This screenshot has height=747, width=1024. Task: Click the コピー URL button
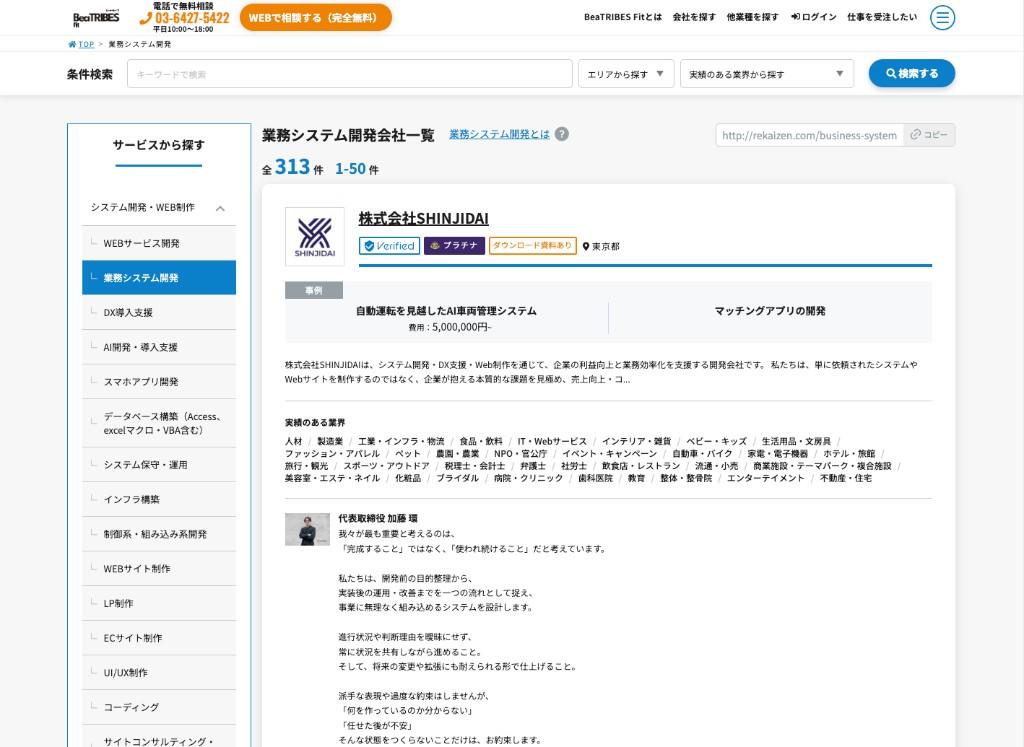click(x=929, y=135)
